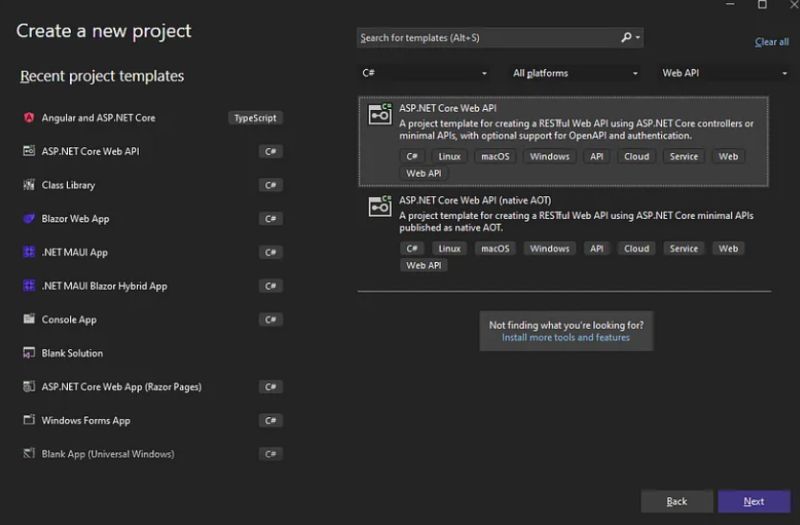The image size is (800, 525).
Task: Click the TypeScript tag next to Angular template
Action: (255, 118)
